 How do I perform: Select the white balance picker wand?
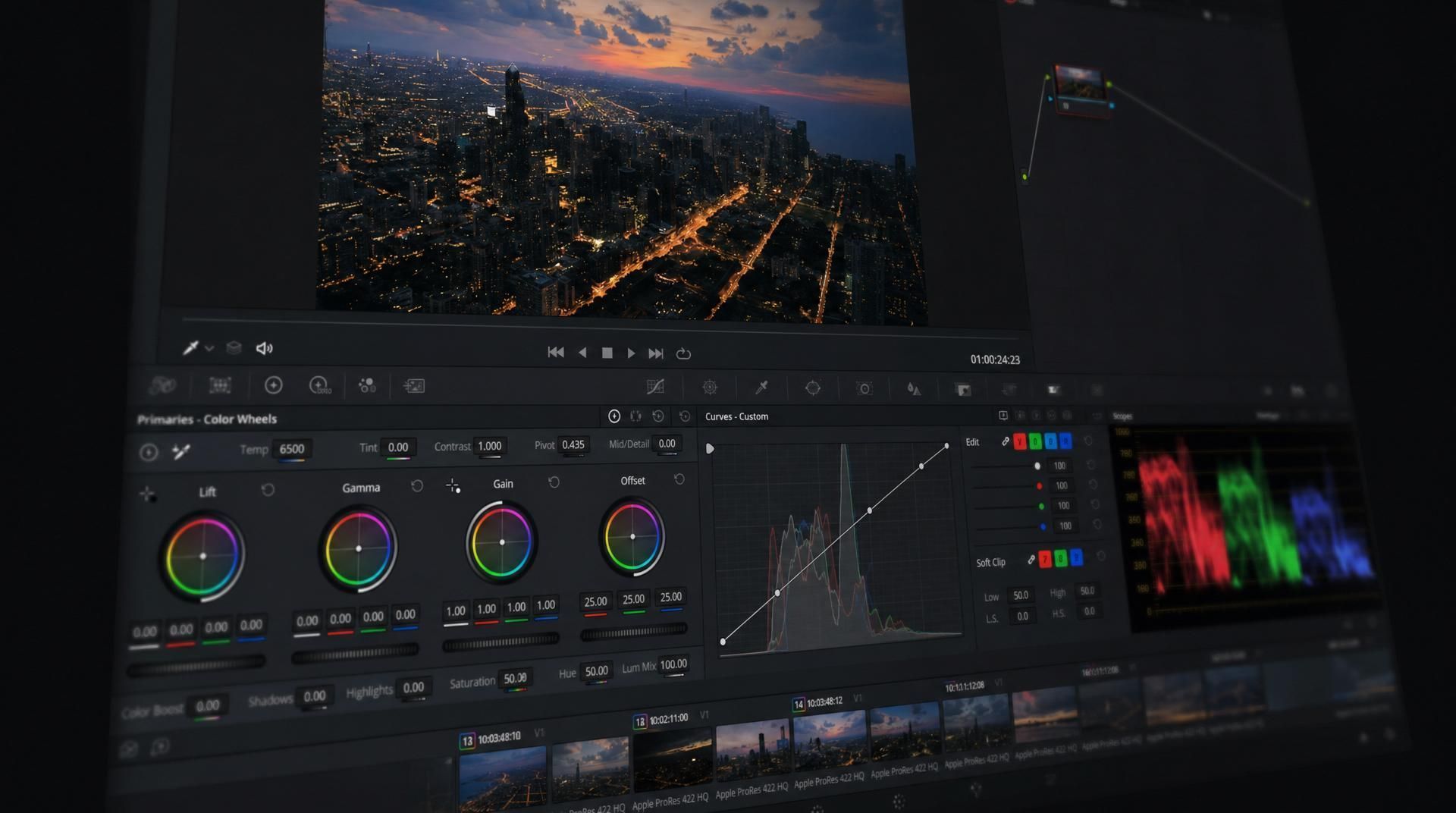point(181,451)
